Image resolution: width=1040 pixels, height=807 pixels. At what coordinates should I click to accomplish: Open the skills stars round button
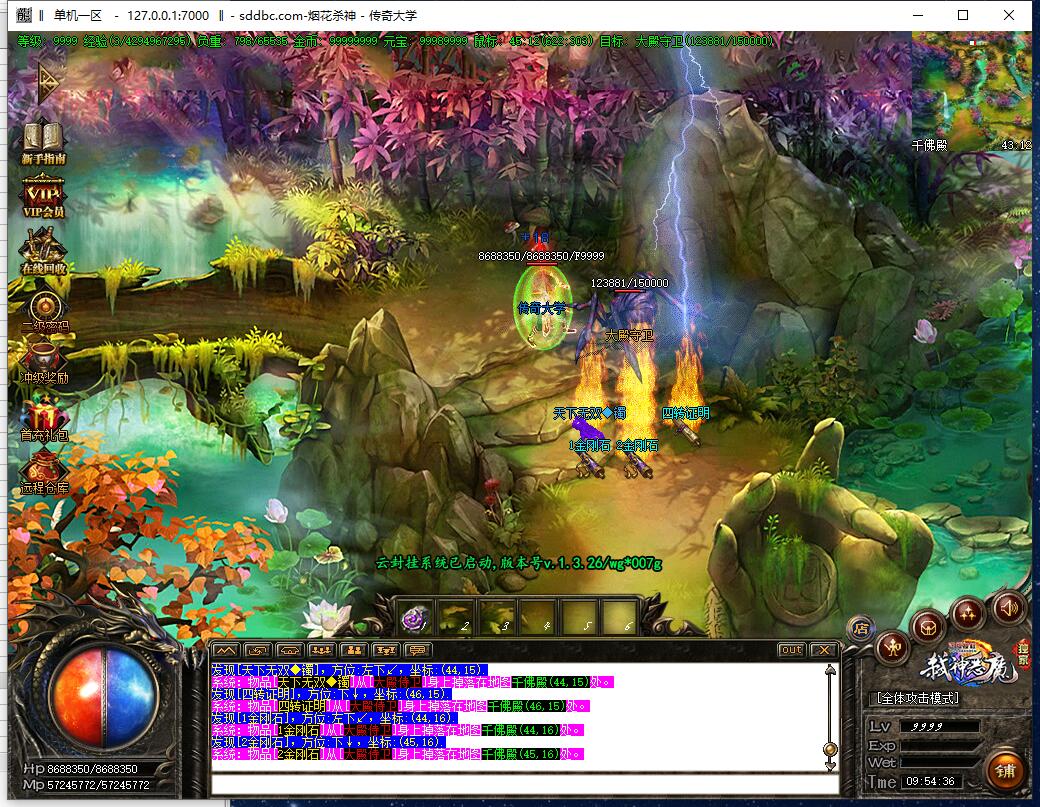[x=967, y=613]
